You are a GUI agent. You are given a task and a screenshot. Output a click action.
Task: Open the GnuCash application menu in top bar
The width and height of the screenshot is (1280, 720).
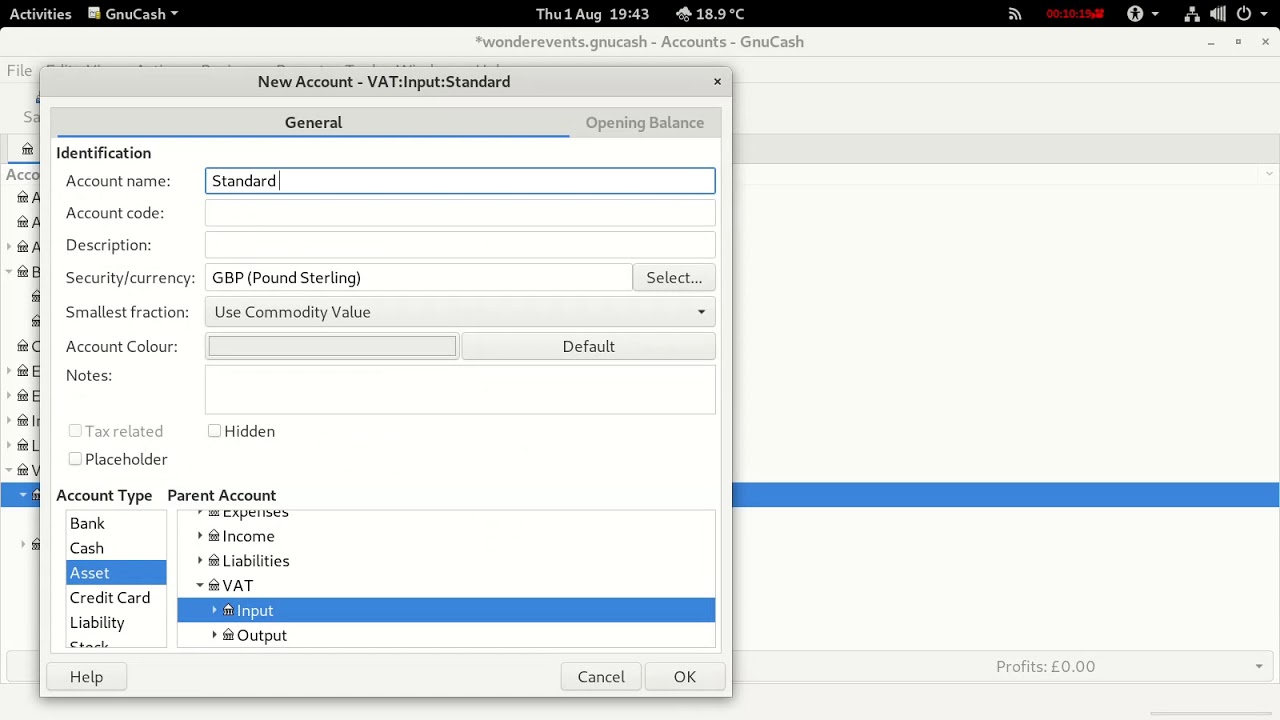coord(133,14)
